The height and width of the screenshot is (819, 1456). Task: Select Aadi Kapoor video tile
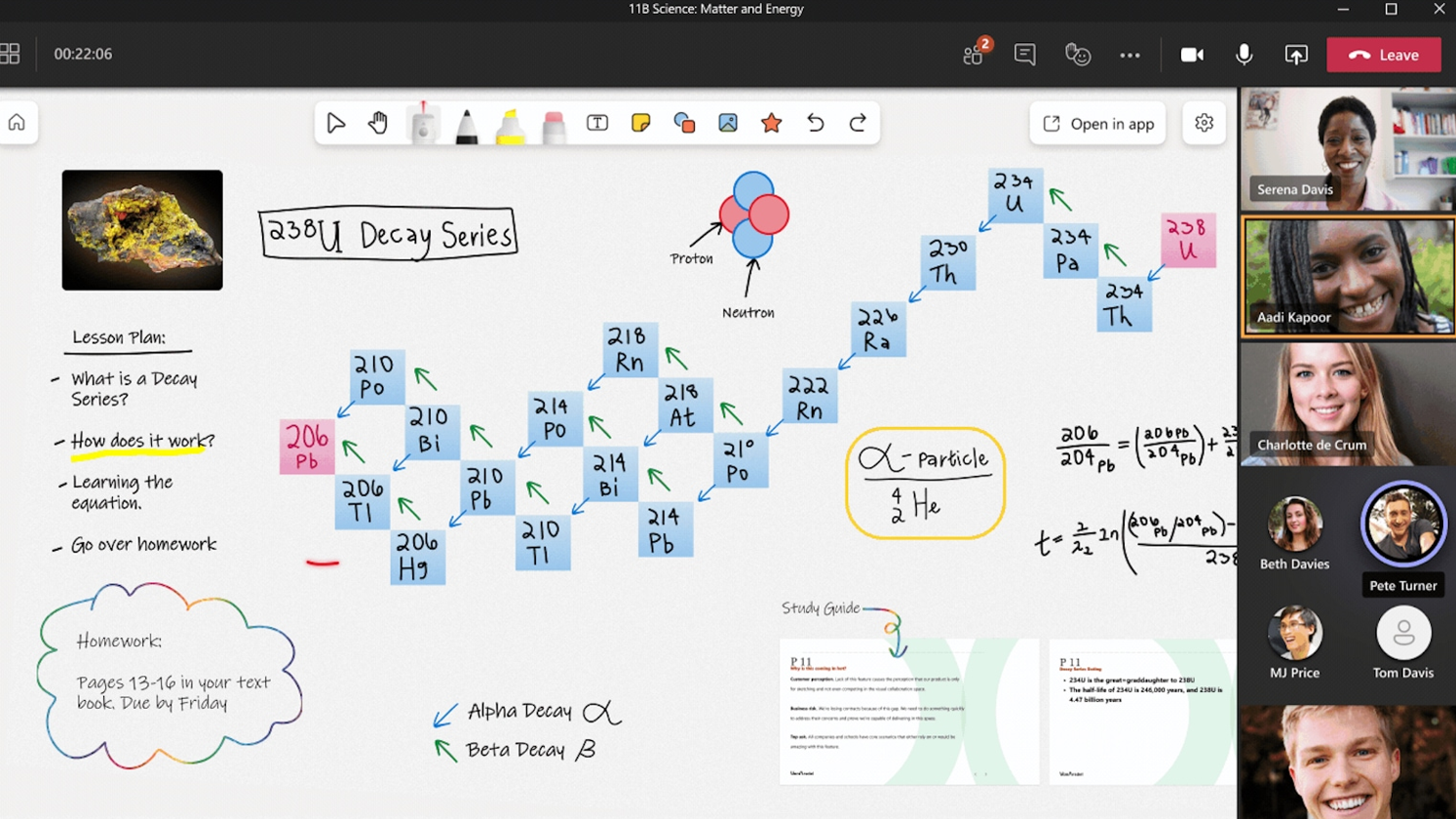click(1348, 277)
